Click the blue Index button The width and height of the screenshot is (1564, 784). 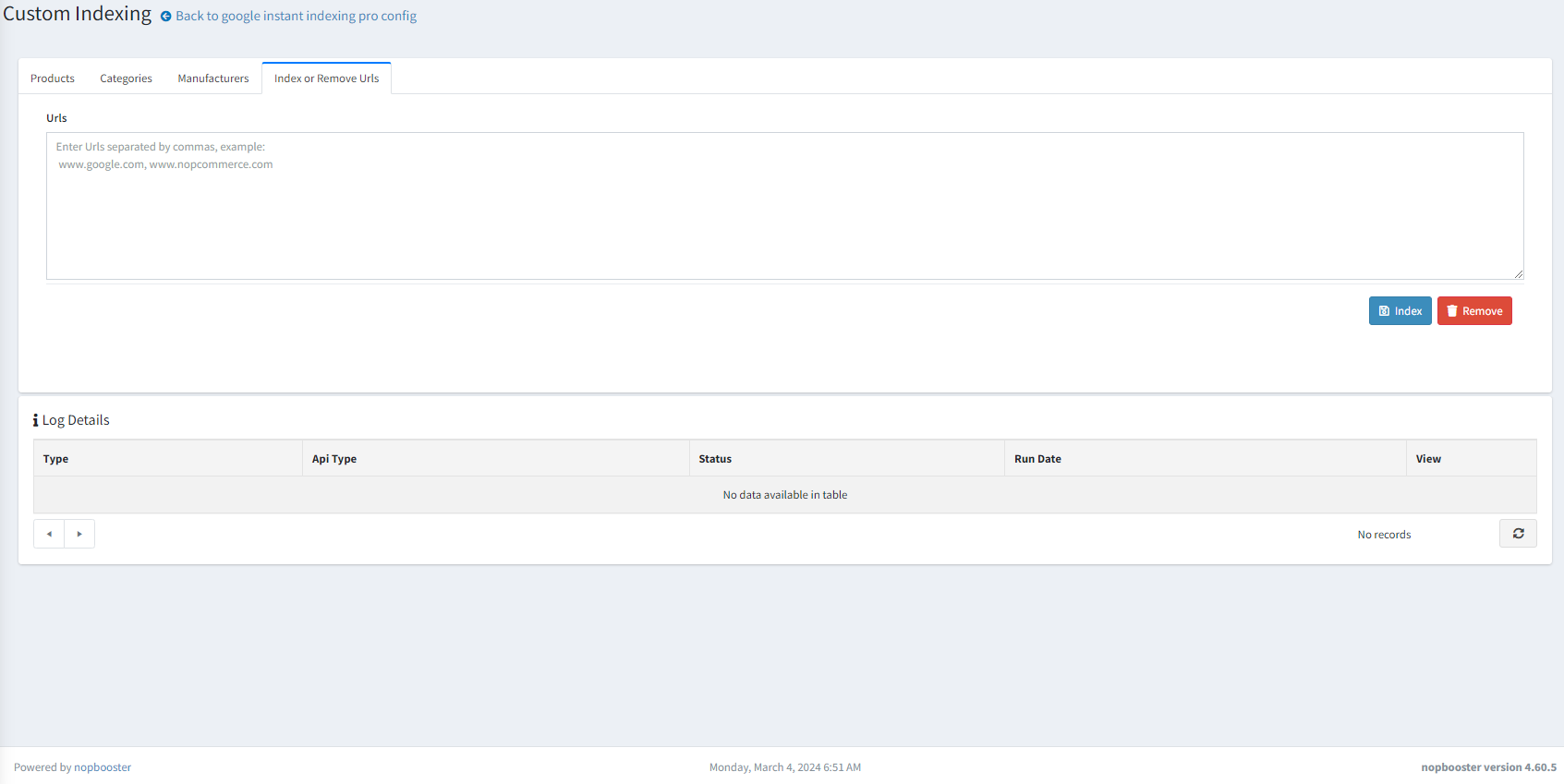tap(1400, 311)
